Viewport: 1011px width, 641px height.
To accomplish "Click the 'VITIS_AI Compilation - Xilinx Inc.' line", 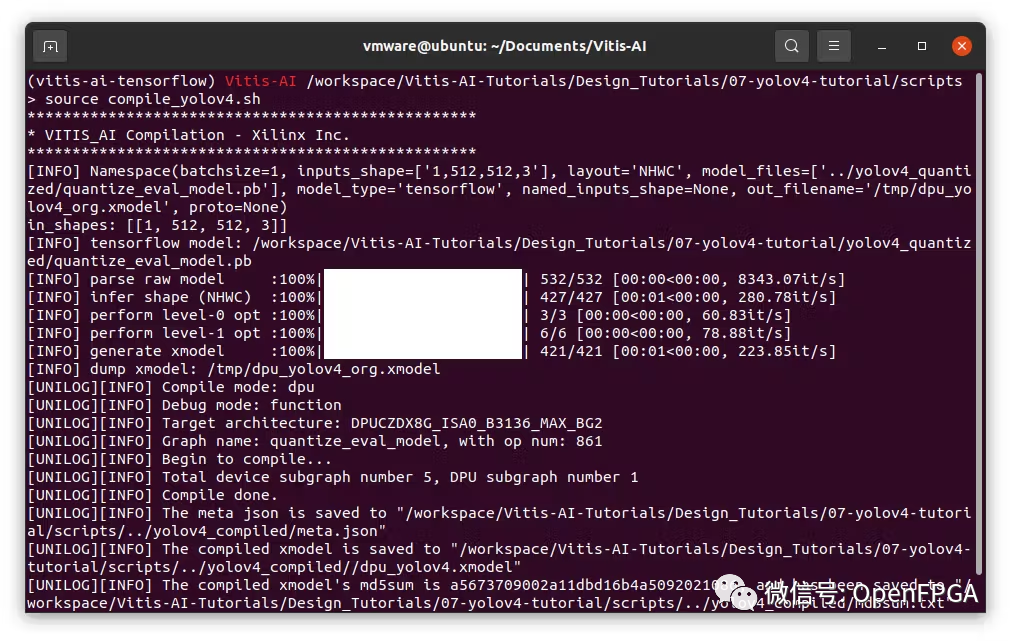I will pos(189,135).
